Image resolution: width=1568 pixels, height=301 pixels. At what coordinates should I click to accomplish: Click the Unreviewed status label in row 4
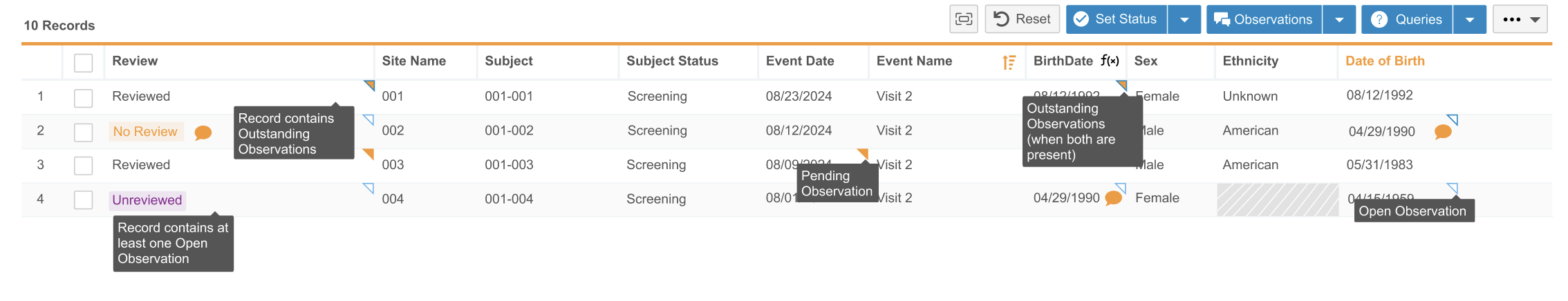[x=147, y=200]
